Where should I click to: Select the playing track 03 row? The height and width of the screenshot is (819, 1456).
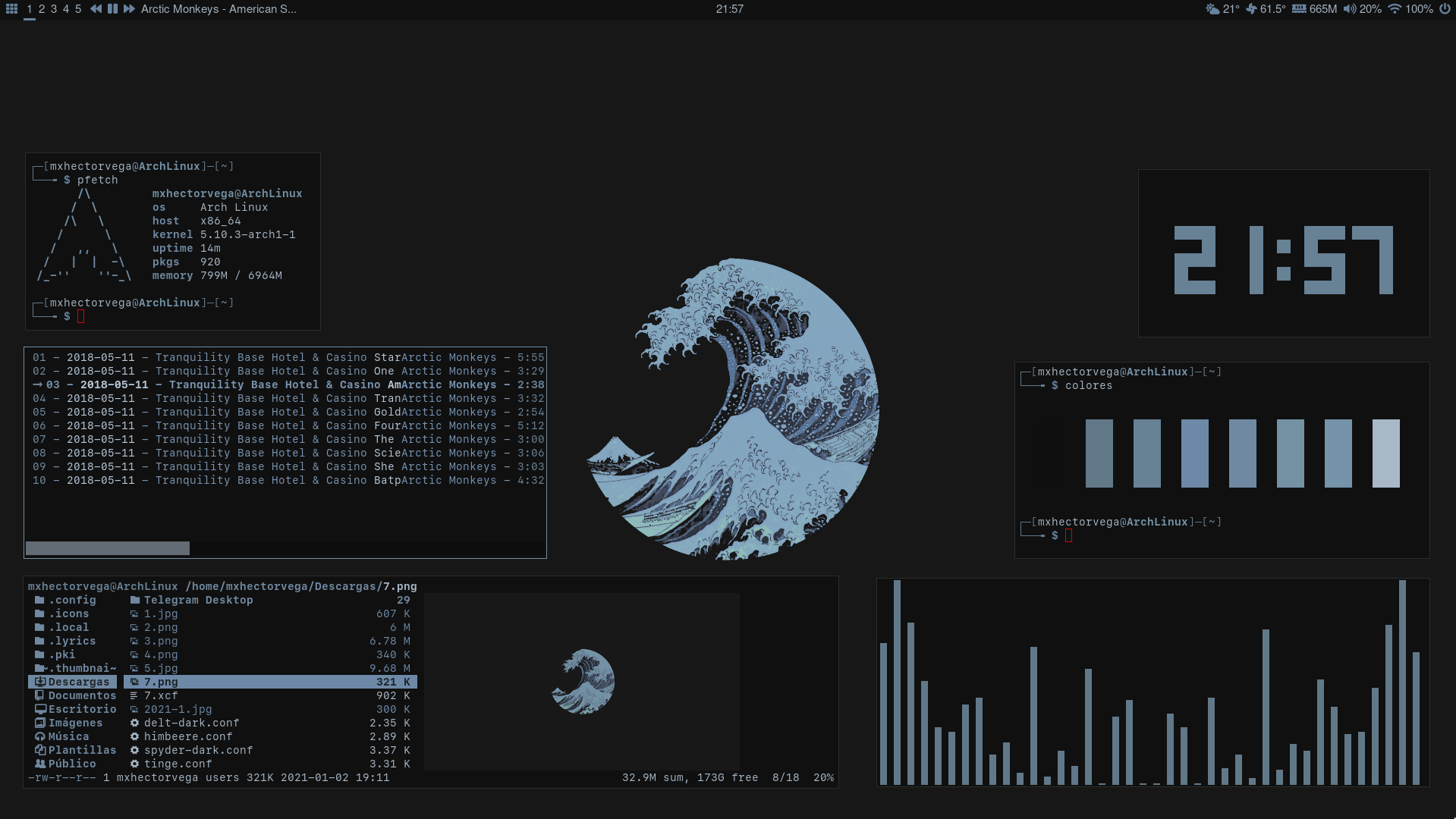[x=288, y=384]
